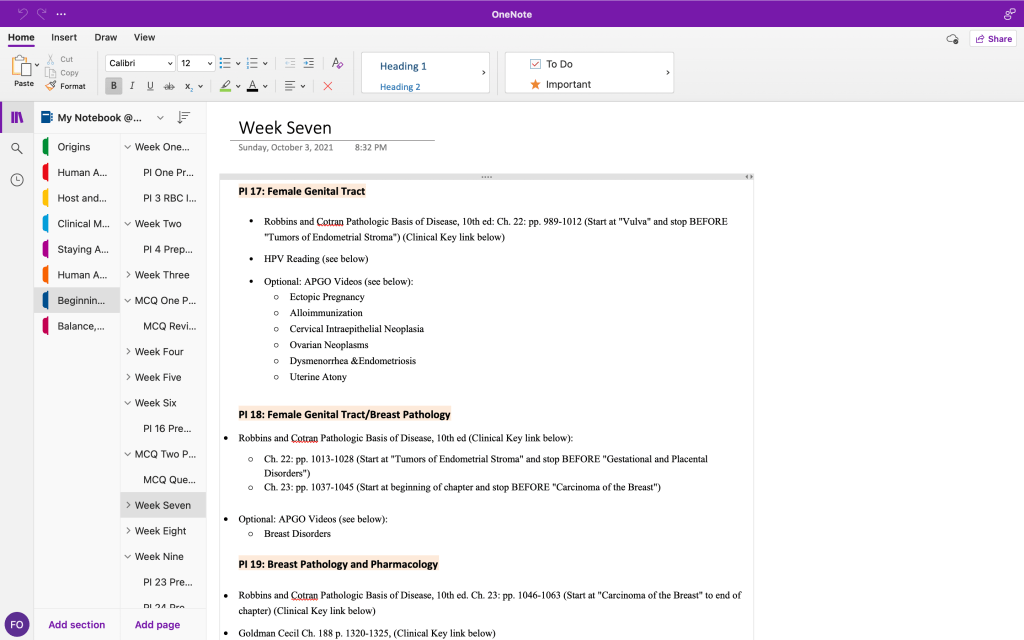Select the yellow text highlight color
This screenshot has width=1024, height=640.
pyautogui.click(x=225, y=86)
